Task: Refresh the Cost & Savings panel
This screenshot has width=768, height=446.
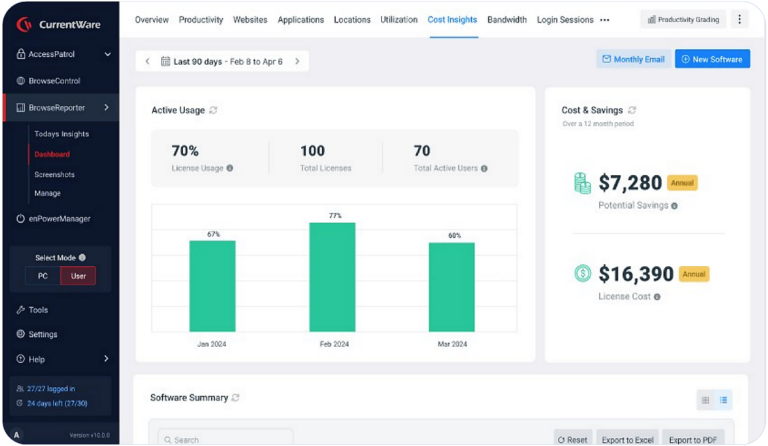Action: [x=632, y=110]
